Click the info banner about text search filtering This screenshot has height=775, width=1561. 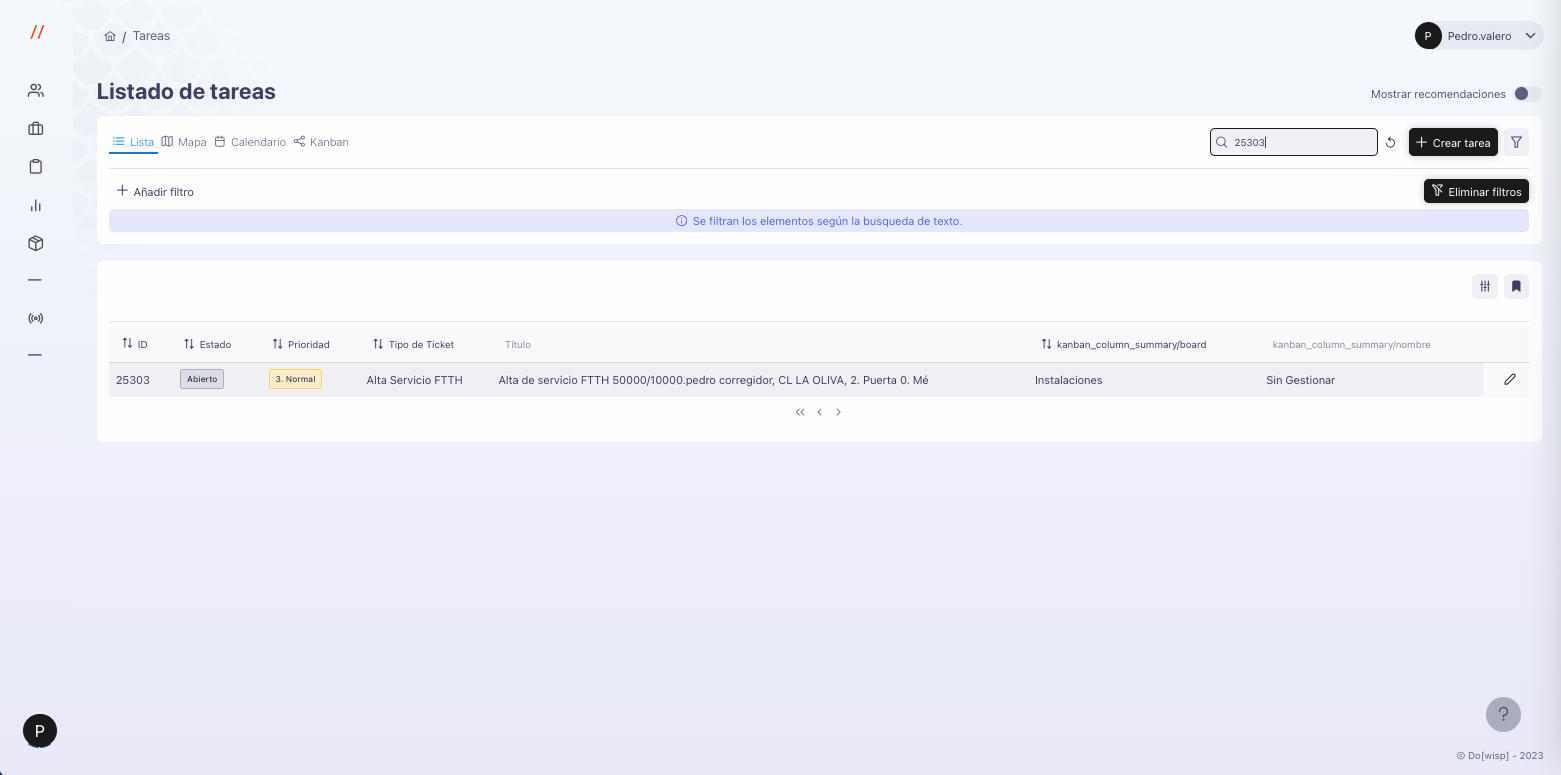pos(819,221)
